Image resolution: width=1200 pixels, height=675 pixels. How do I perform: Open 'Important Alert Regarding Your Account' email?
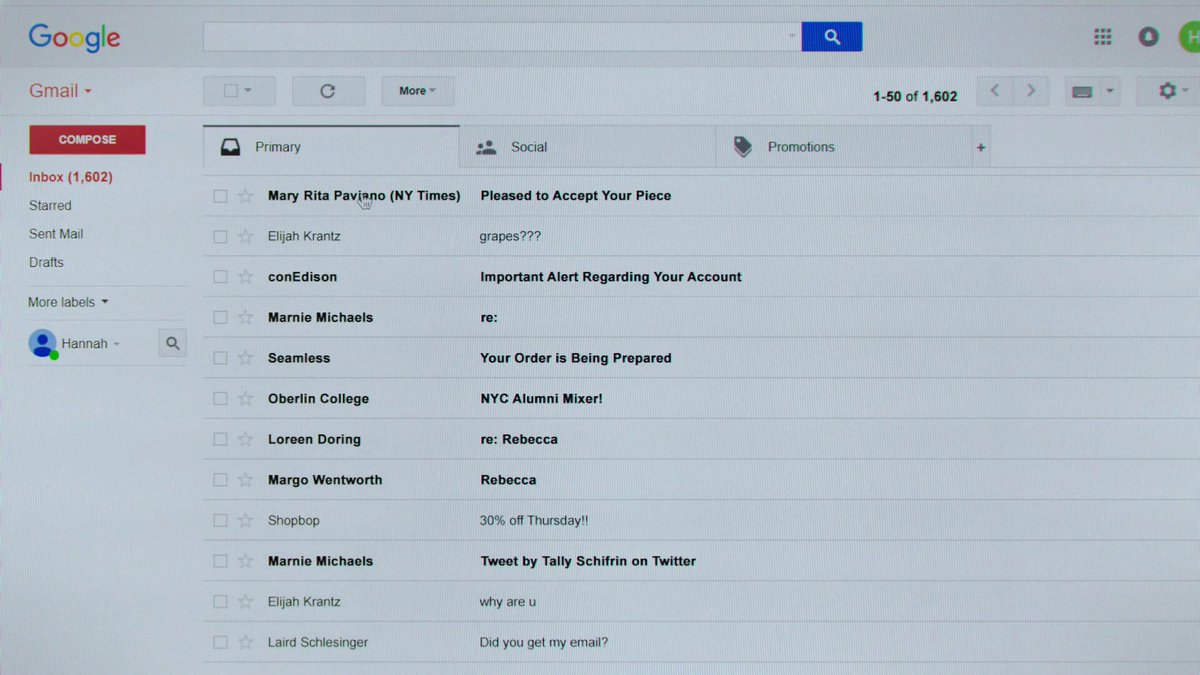click(x=611, y=277)
